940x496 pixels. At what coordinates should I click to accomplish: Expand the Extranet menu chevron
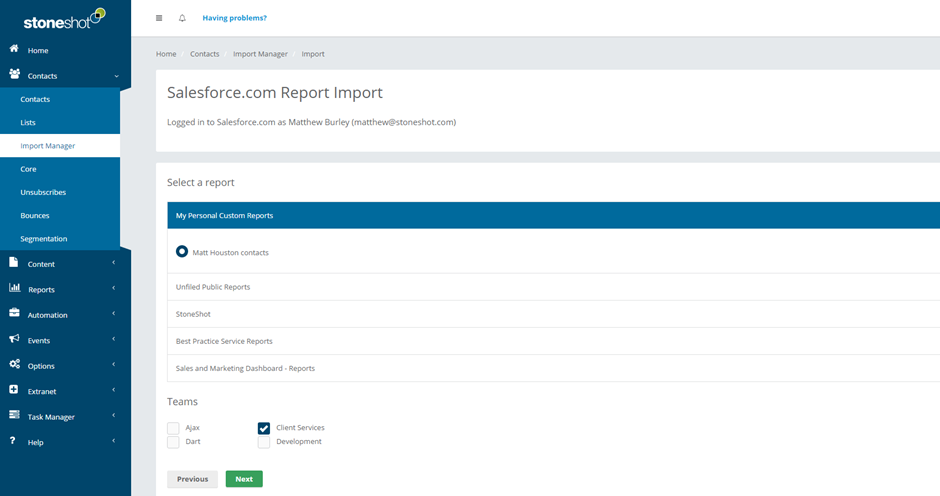[113, 390]
